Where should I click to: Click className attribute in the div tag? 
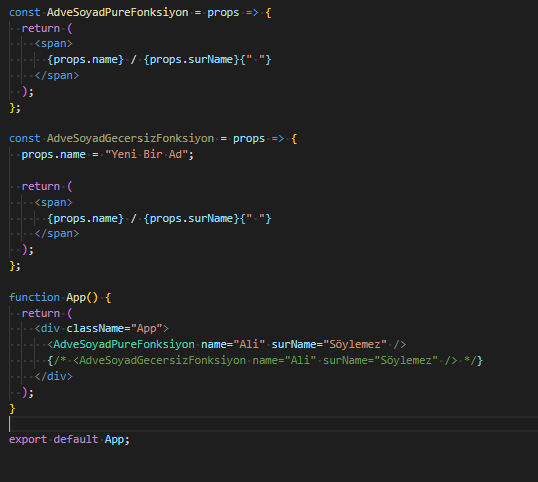[95, 329]
